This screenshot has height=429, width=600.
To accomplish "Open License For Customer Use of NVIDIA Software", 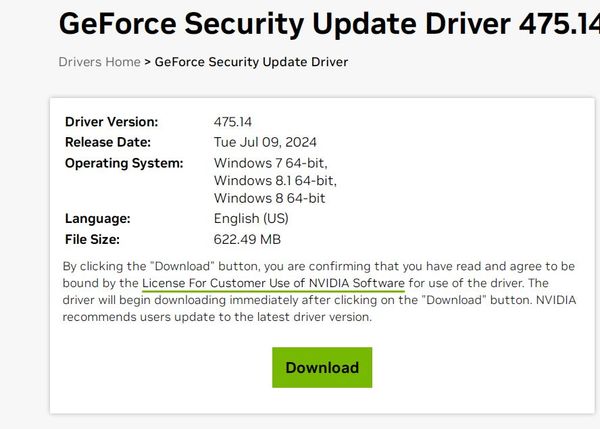I will tap(273, 283).
